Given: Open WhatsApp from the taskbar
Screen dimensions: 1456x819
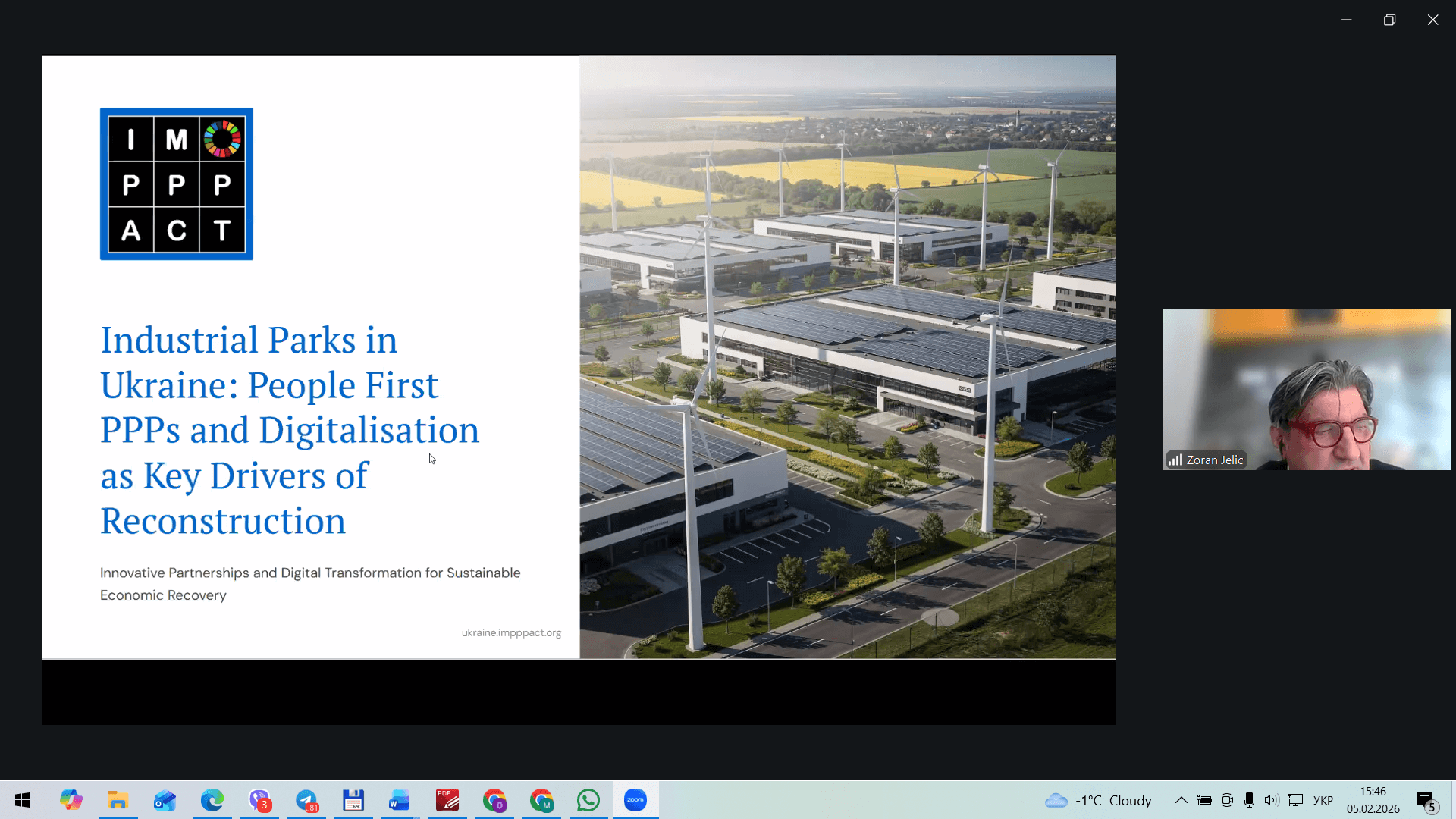Looking at the screenshot, I should [x=588, y=800].
